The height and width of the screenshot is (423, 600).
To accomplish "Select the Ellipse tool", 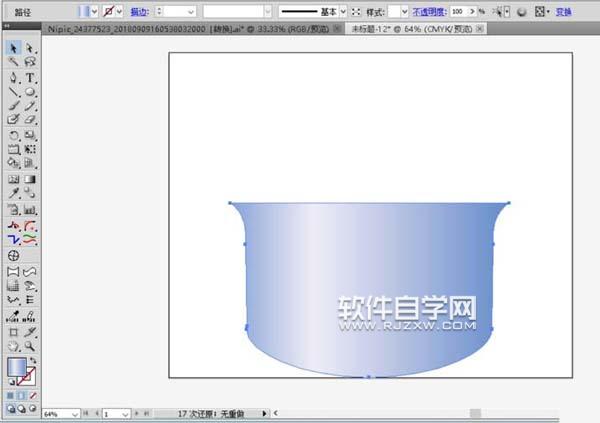I will 30,92.
